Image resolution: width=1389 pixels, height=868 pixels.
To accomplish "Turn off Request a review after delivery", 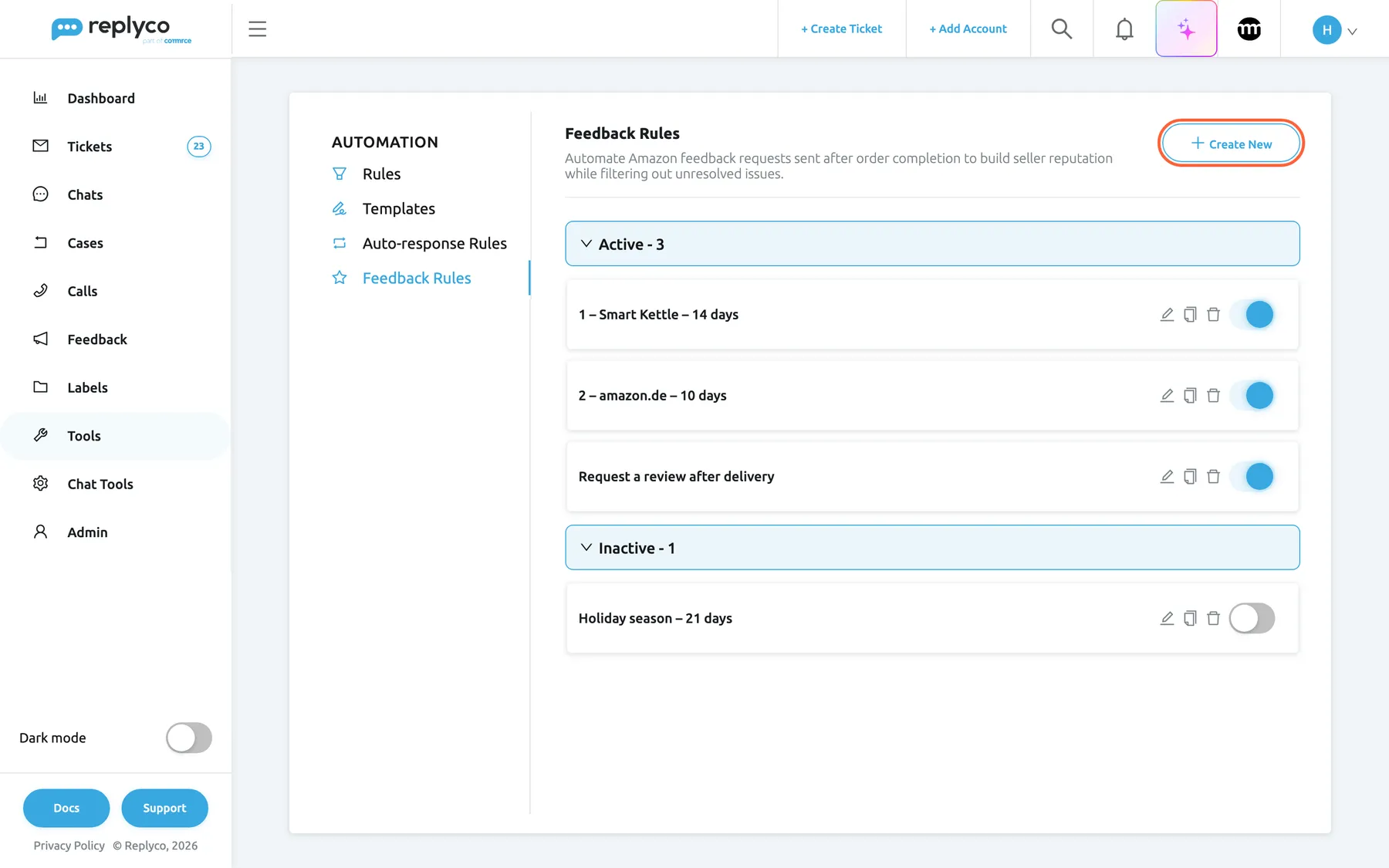I will [x=1252, y=477].
